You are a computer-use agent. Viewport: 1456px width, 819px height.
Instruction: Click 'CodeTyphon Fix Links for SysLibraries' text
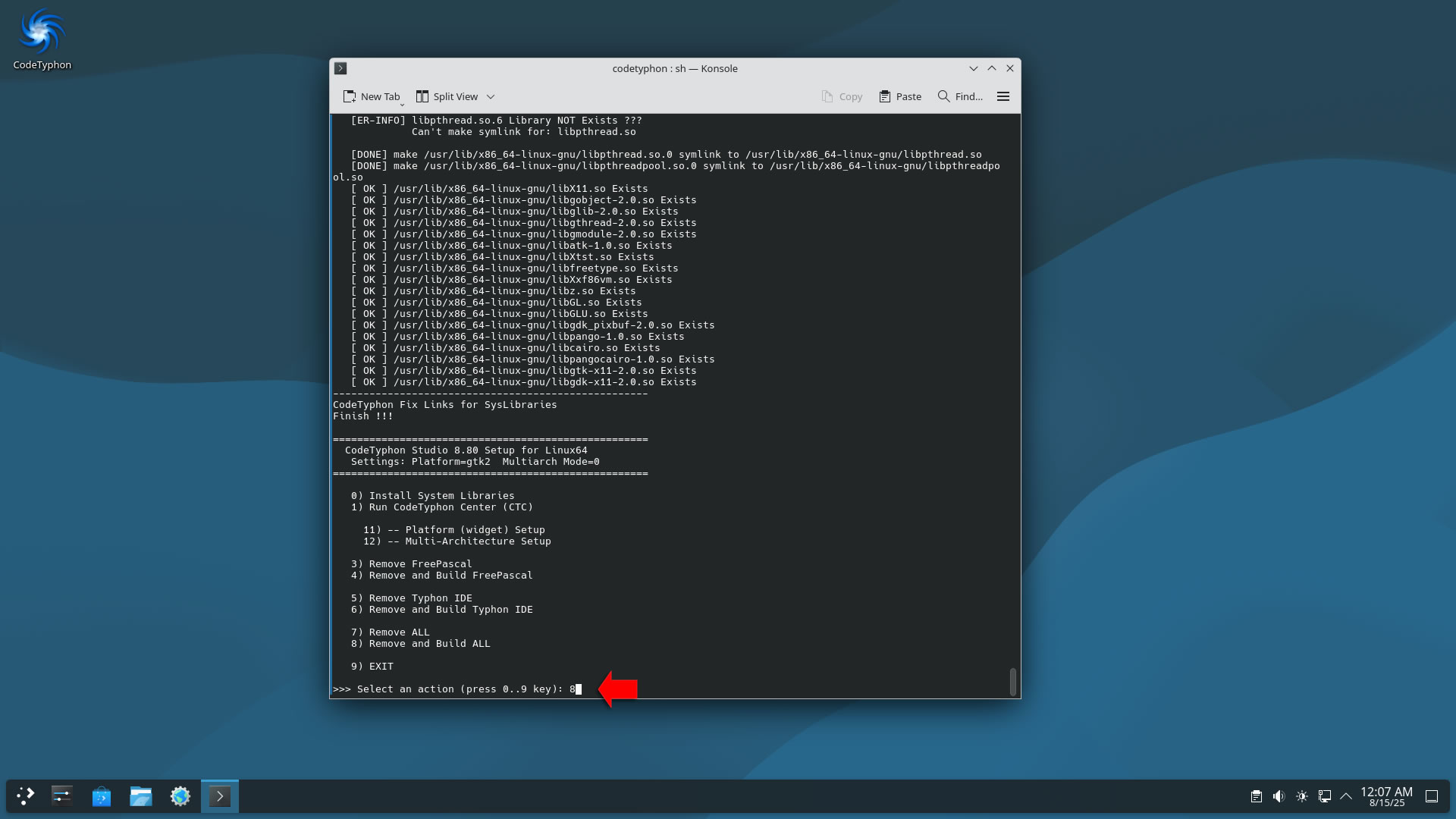(x=445, y=405)
